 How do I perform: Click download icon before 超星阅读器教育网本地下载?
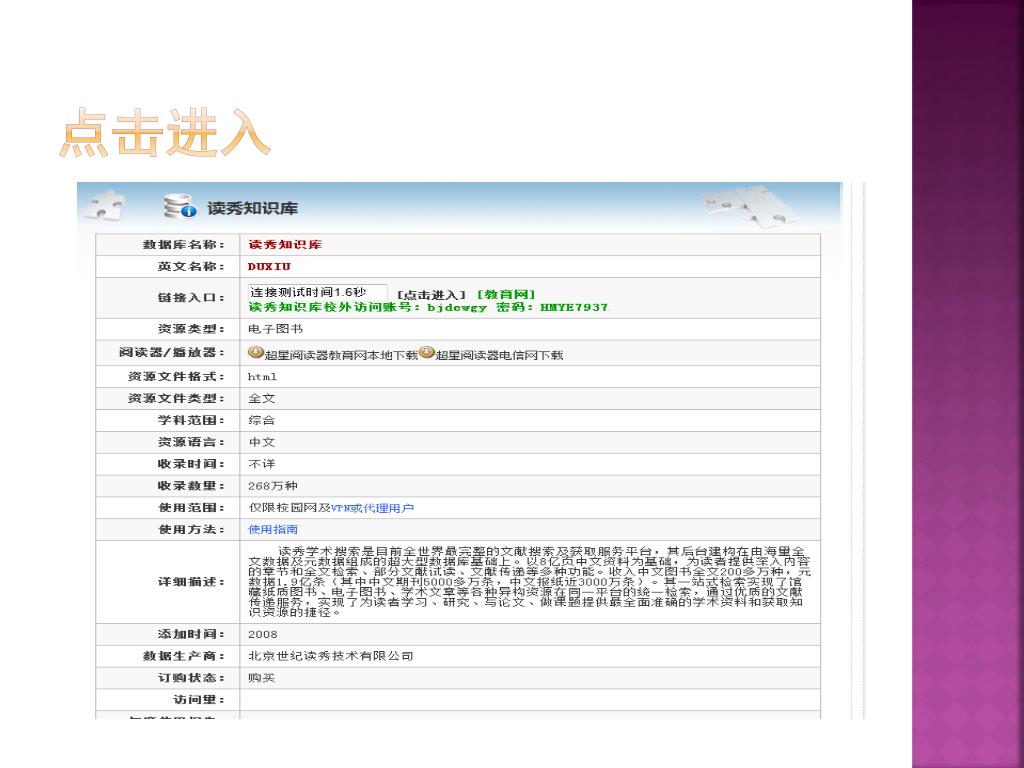(255, 353)
